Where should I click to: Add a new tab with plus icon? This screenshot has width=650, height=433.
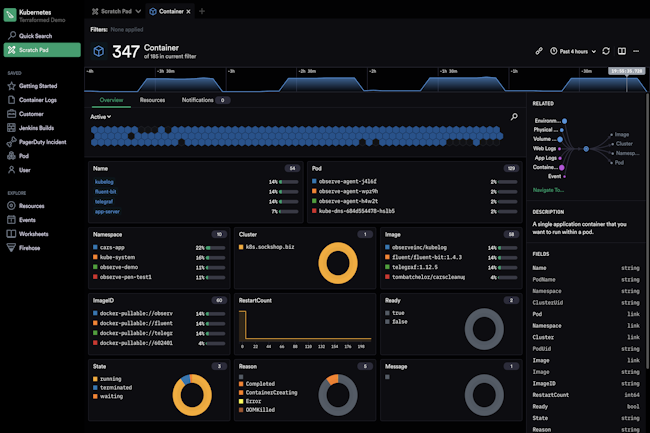click(x=201, y=11)
